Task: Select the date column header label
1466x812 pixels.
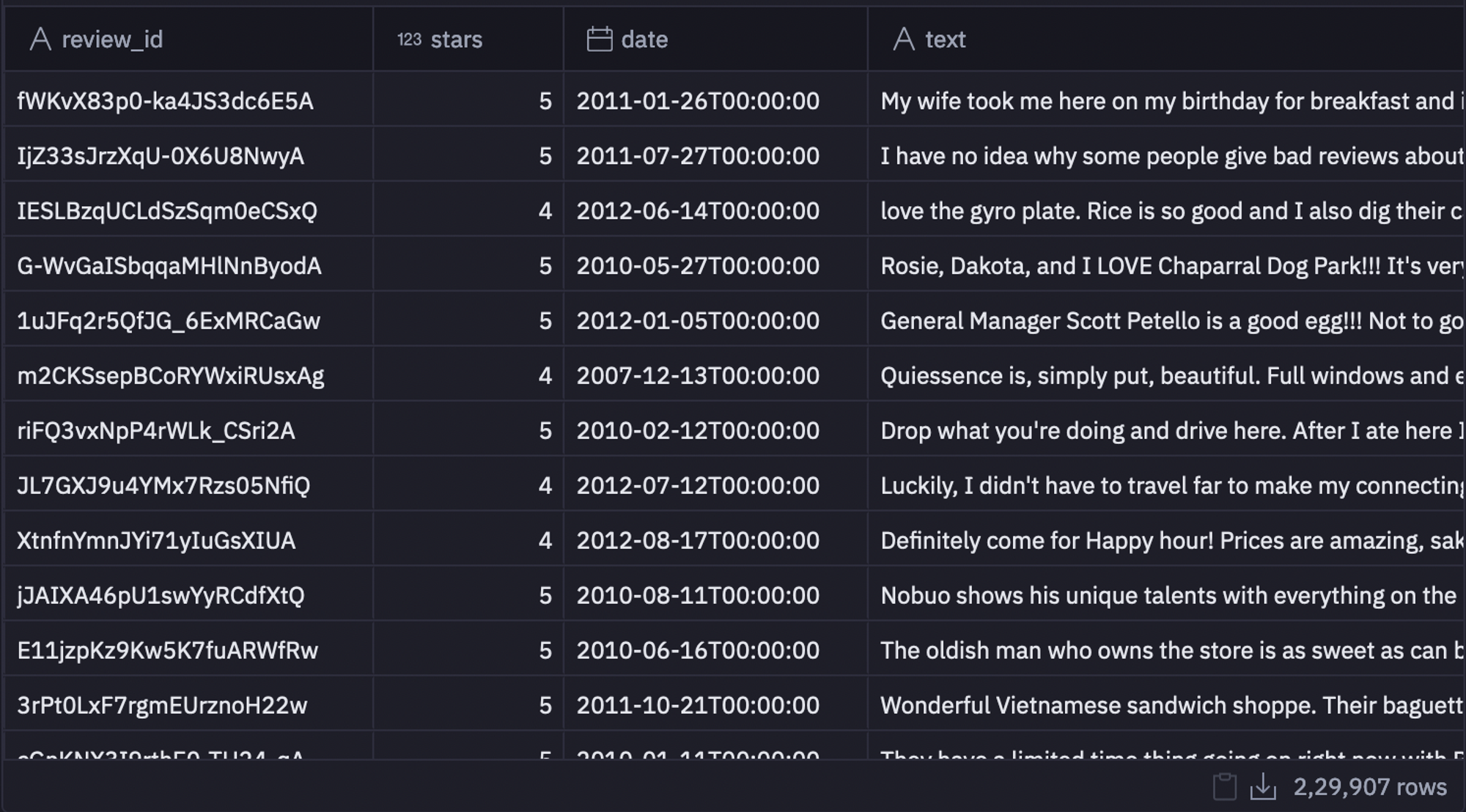Action: (x=644, y=39)
